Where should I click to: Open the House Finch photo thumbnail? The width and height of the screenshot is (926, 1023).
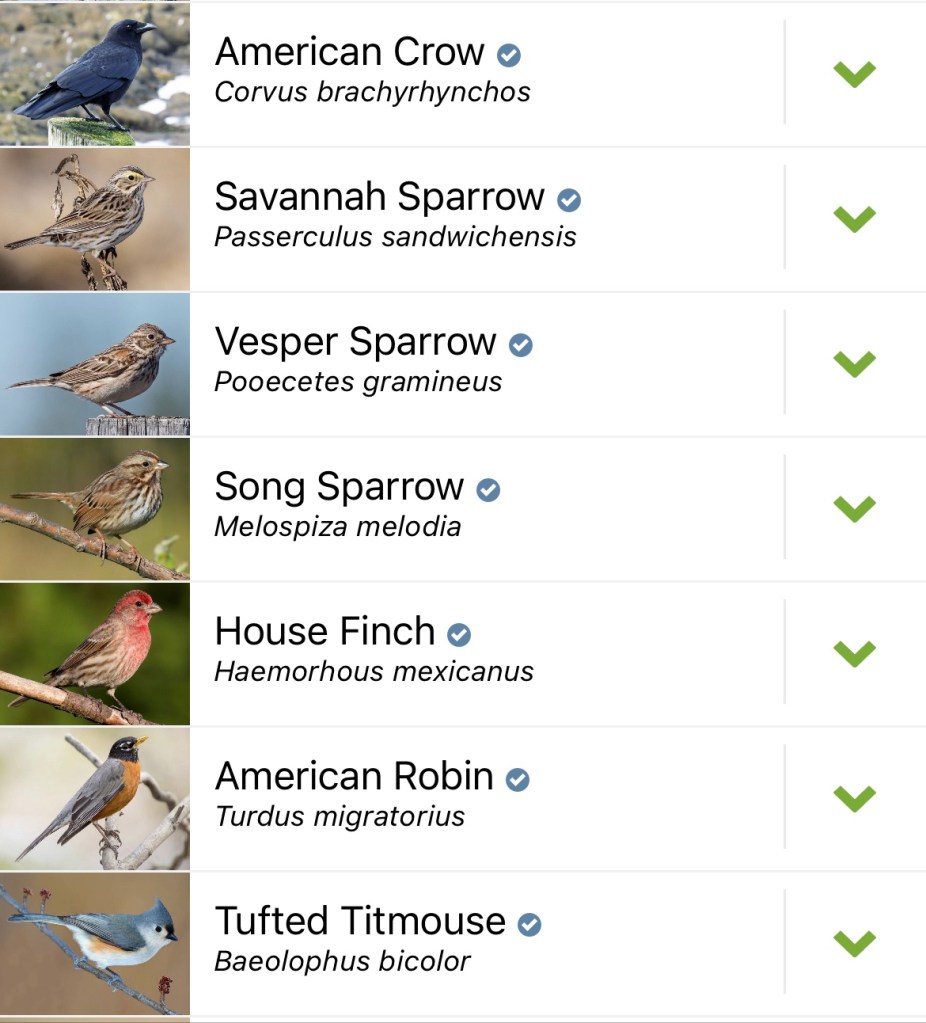click(x=94, y=654)
